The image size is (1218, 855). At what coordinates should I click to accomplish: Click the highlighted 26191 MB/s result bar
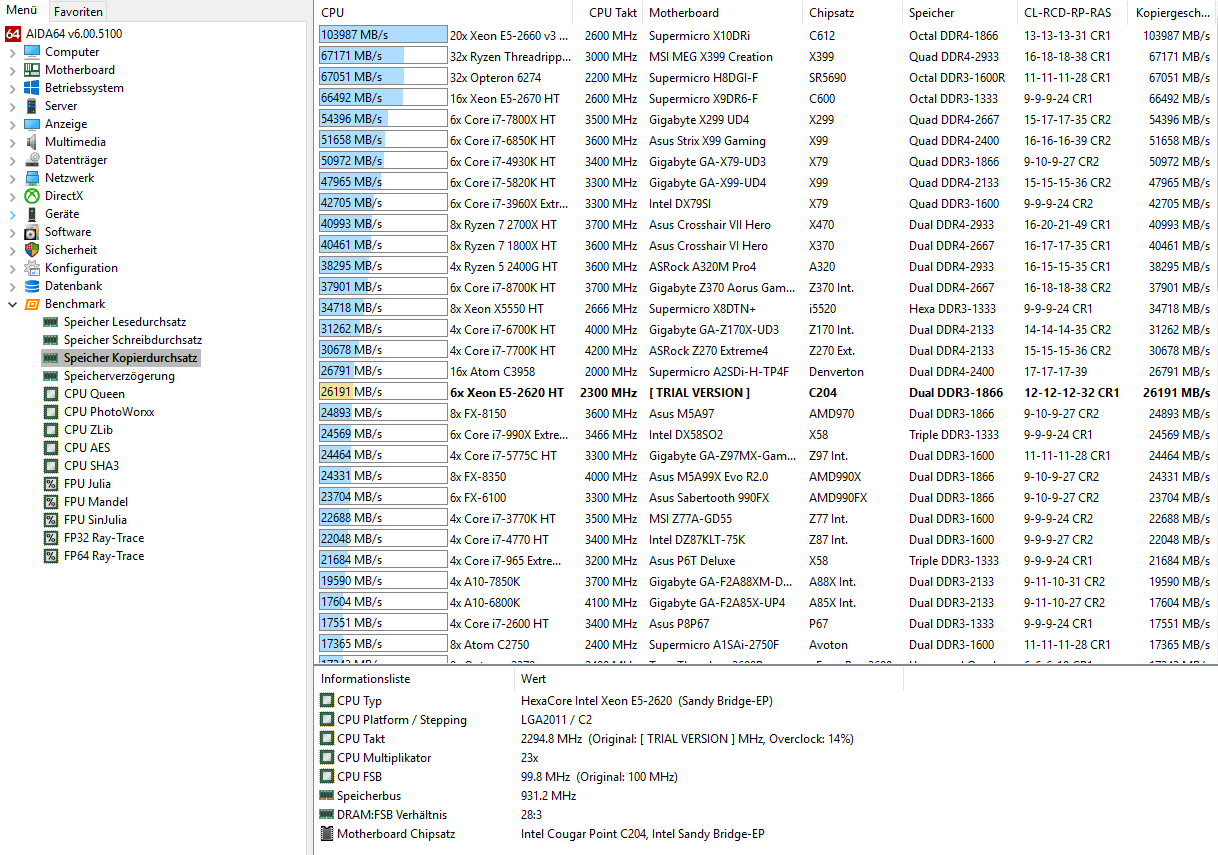pyautogui.click(x=383, y=392)
